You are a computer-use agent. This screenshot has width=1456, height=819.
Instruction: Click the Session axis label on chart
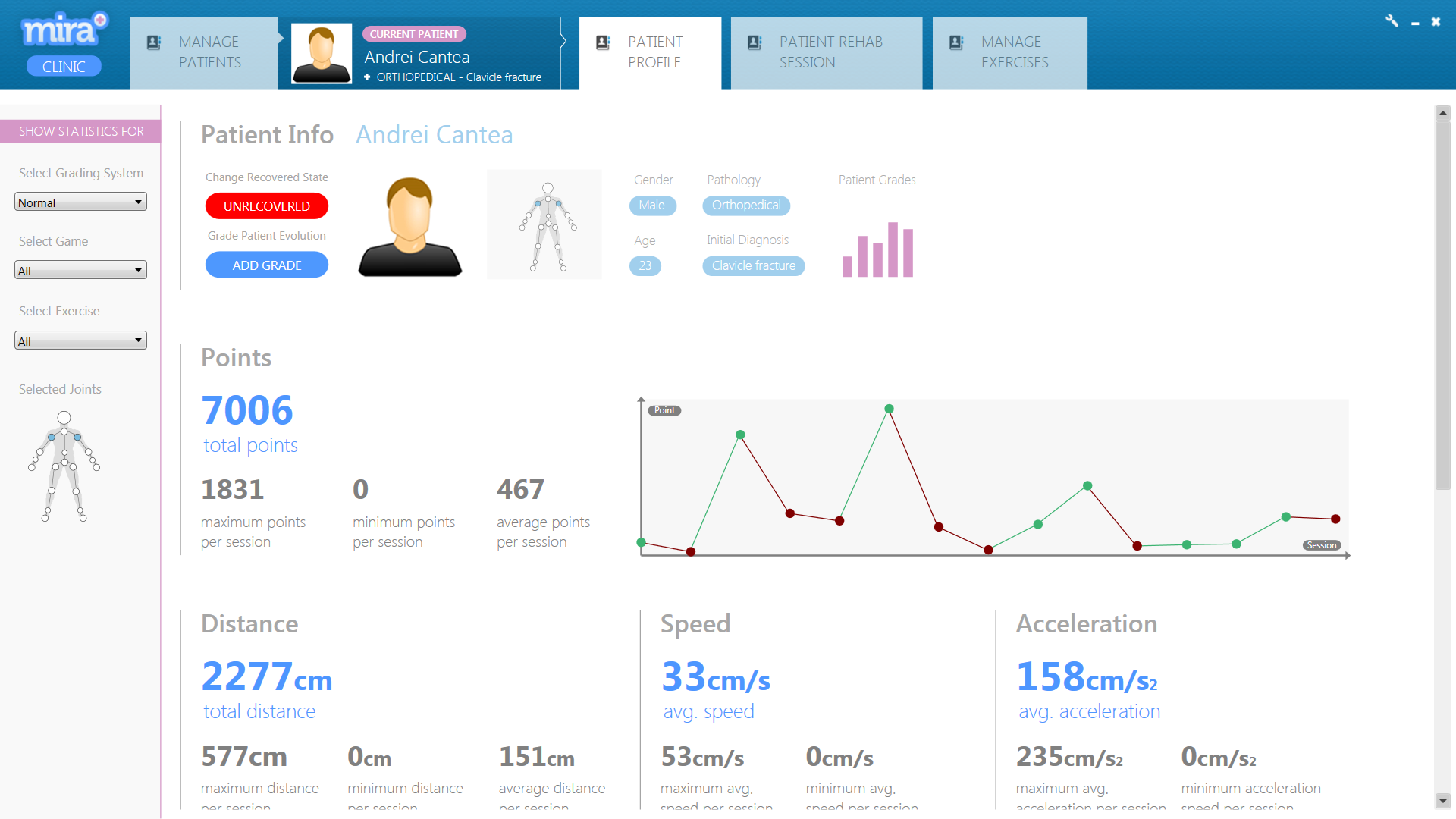pos(1322,545)
